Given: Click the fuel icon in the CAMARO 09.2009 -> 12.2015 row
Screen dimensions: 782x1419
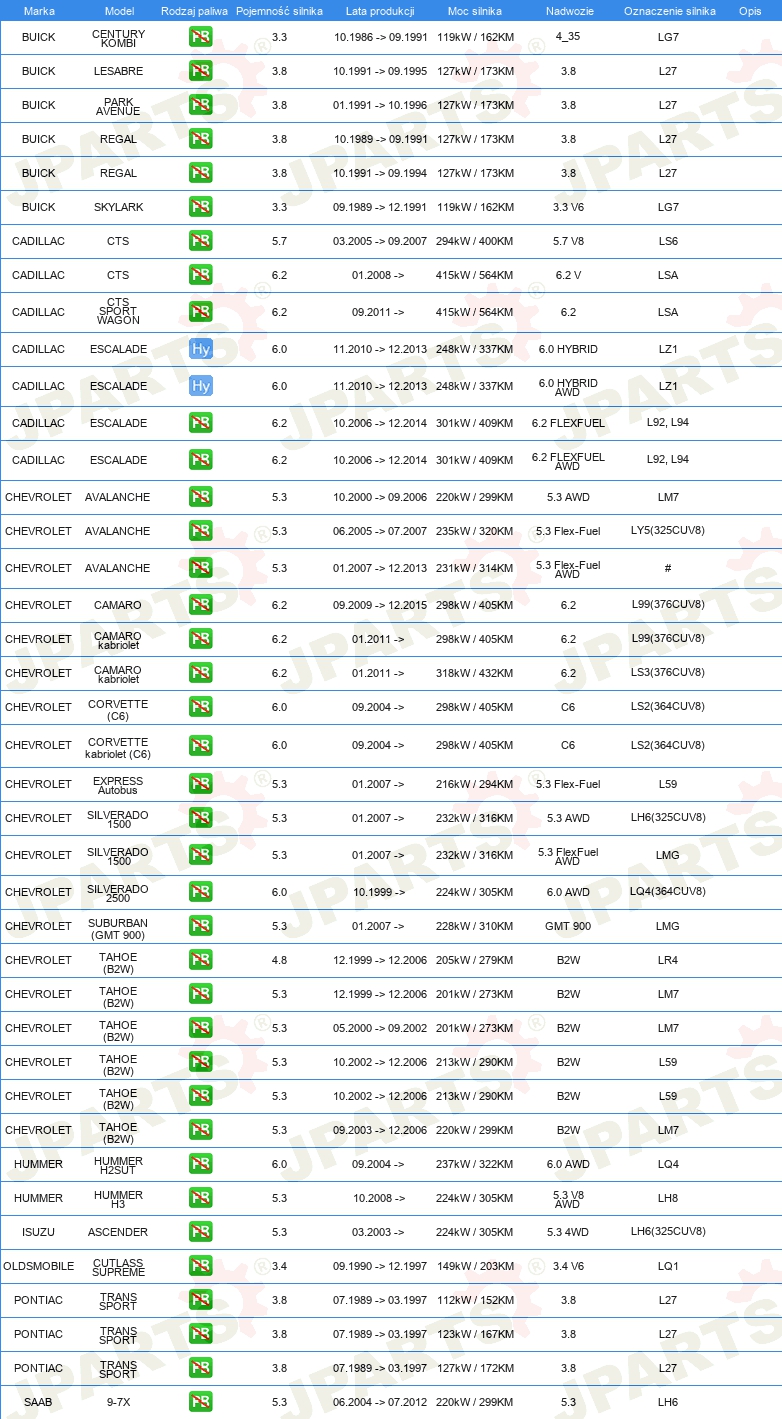Looking at the screenshot, I should coord(201,605).
